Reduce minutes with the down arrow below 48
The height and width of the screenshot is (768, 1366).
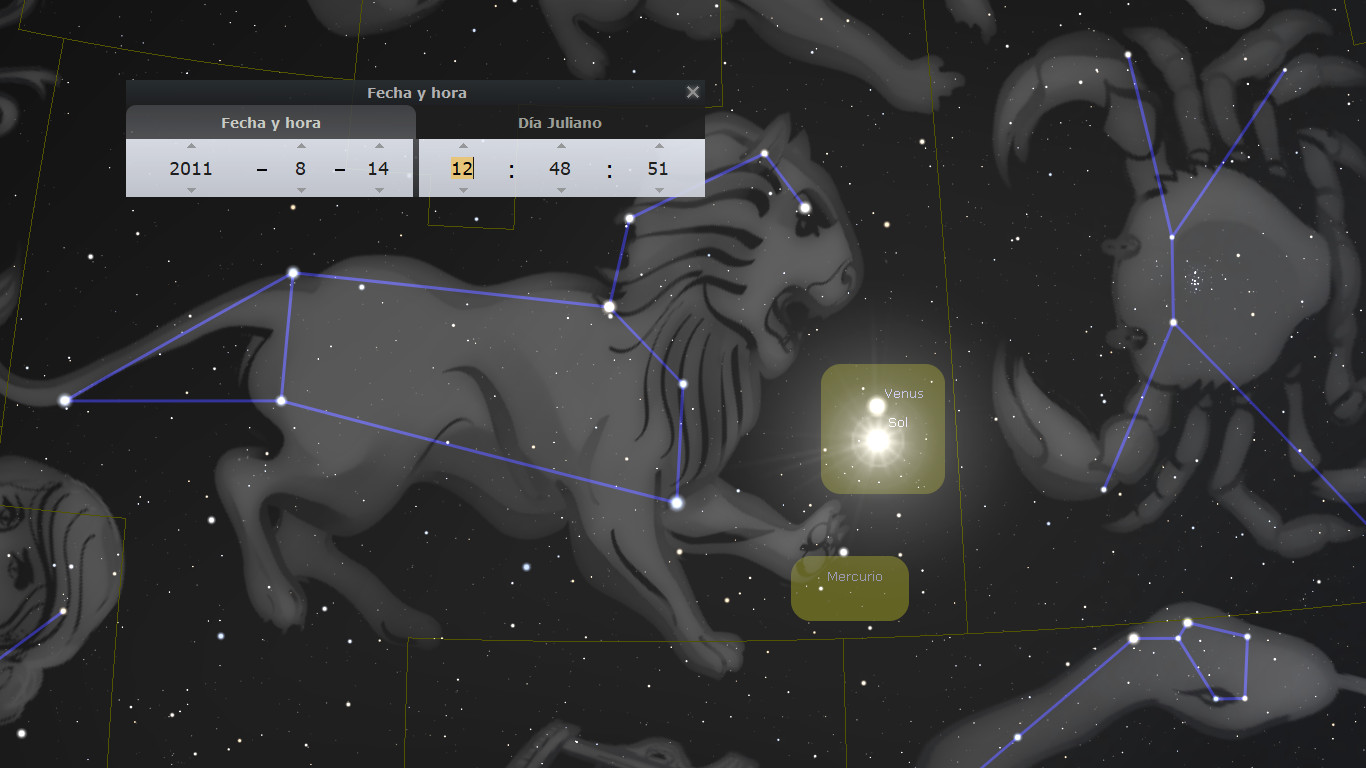[x=561, y=190]
